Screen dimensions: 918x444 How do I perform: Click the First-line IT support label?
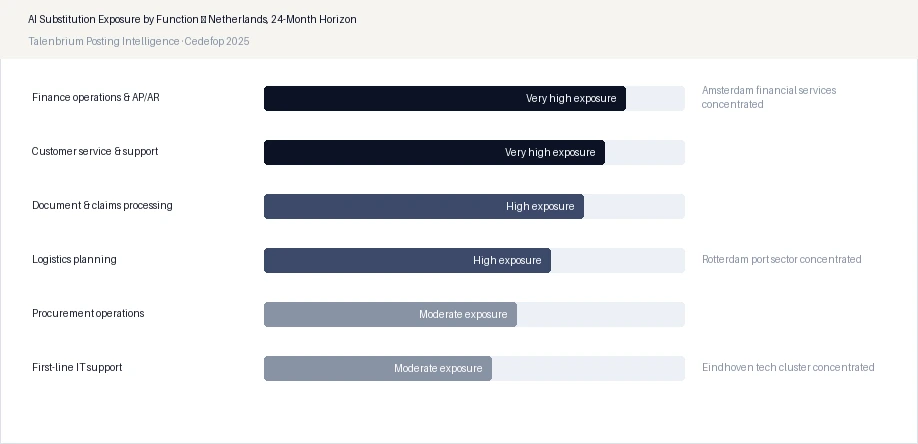(x=77, y=367)
